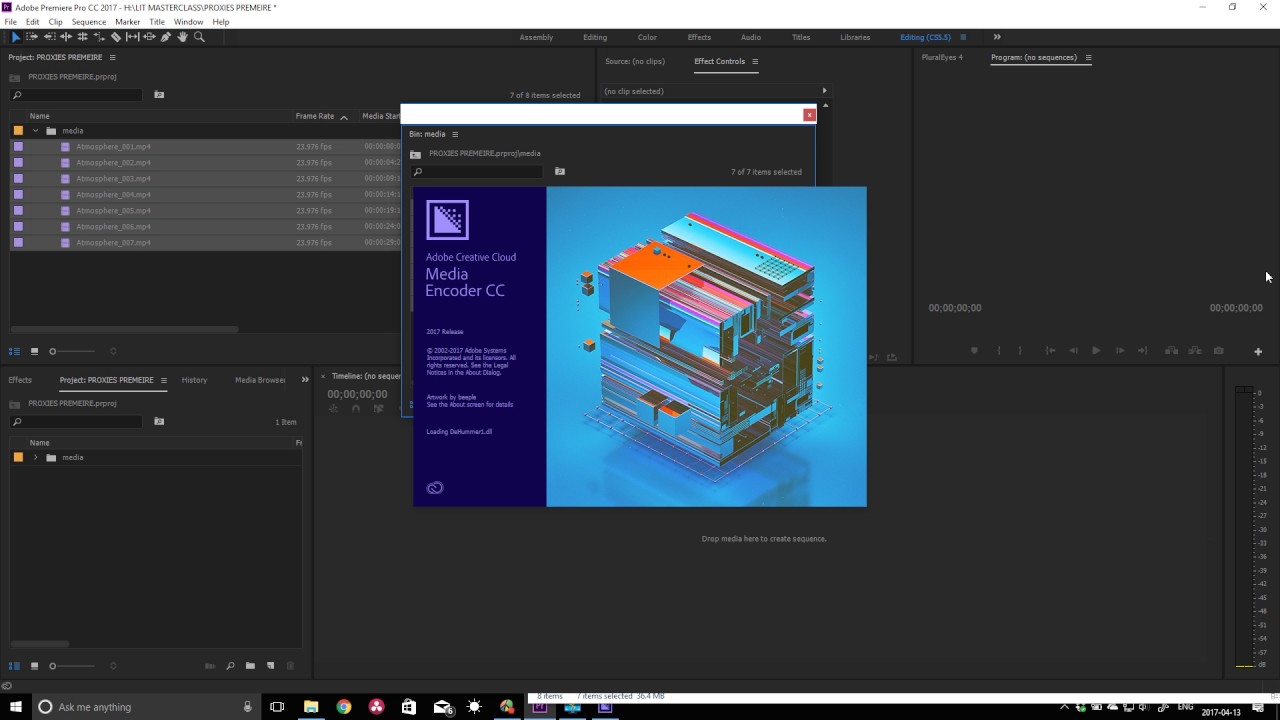Open the PluralEyes 4 tab
Viewport: 1280px width, 720px height.
[x=942, y=58]
